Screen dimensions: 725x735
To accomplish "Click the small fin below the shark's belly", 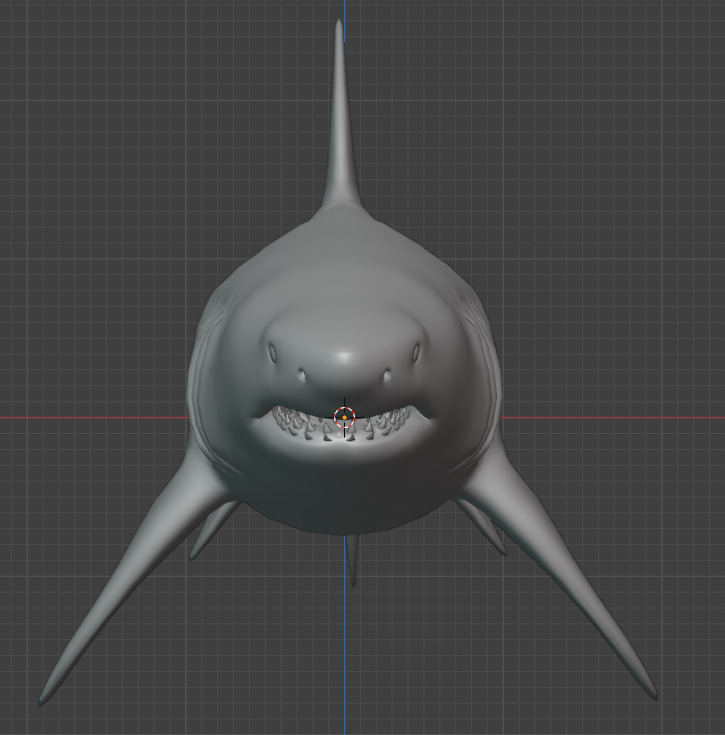I will click(x=352, y=560).
